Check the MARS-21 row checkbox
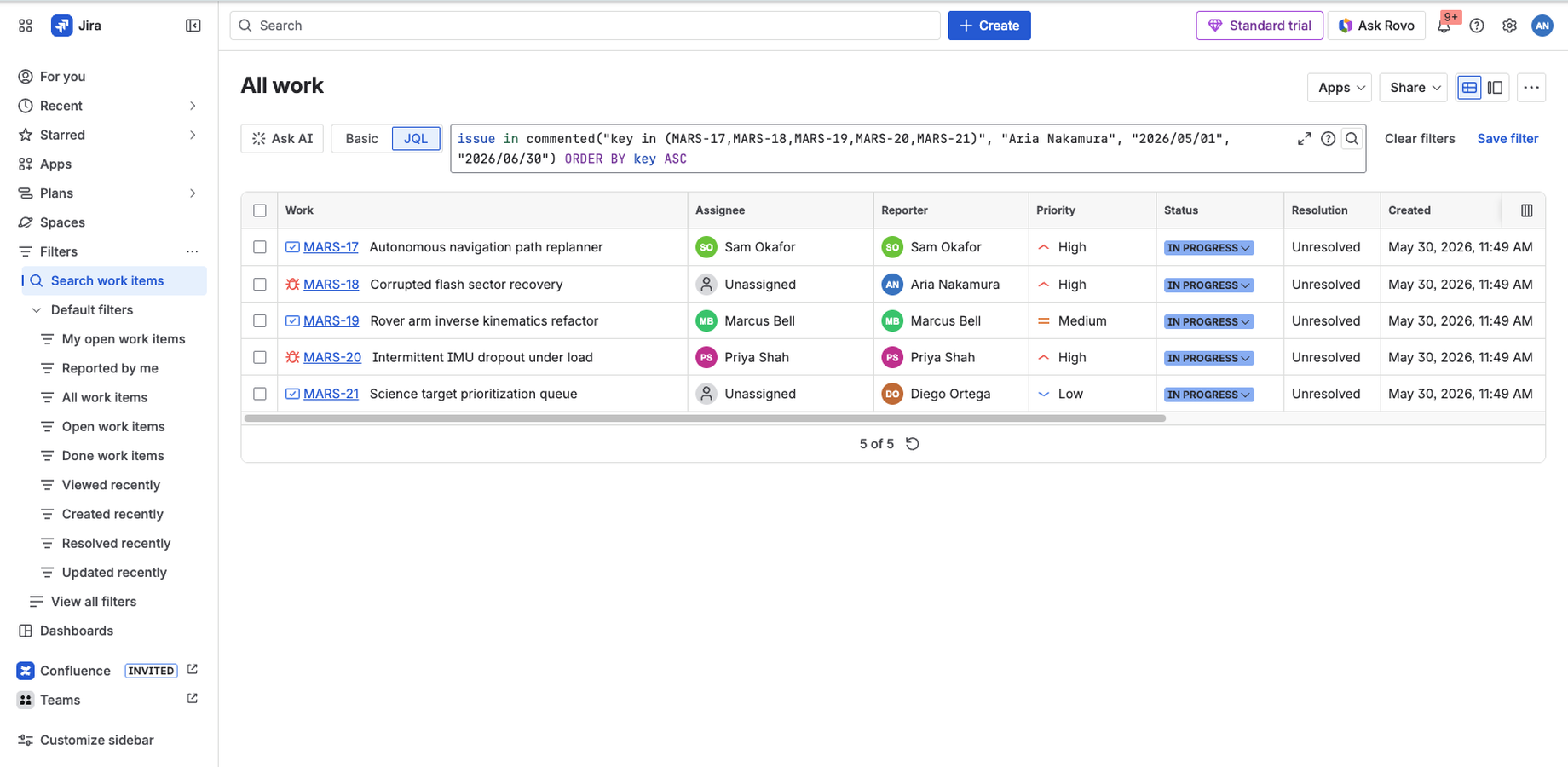Screen dimensions: 1568x767 click(x=260, y=394)
